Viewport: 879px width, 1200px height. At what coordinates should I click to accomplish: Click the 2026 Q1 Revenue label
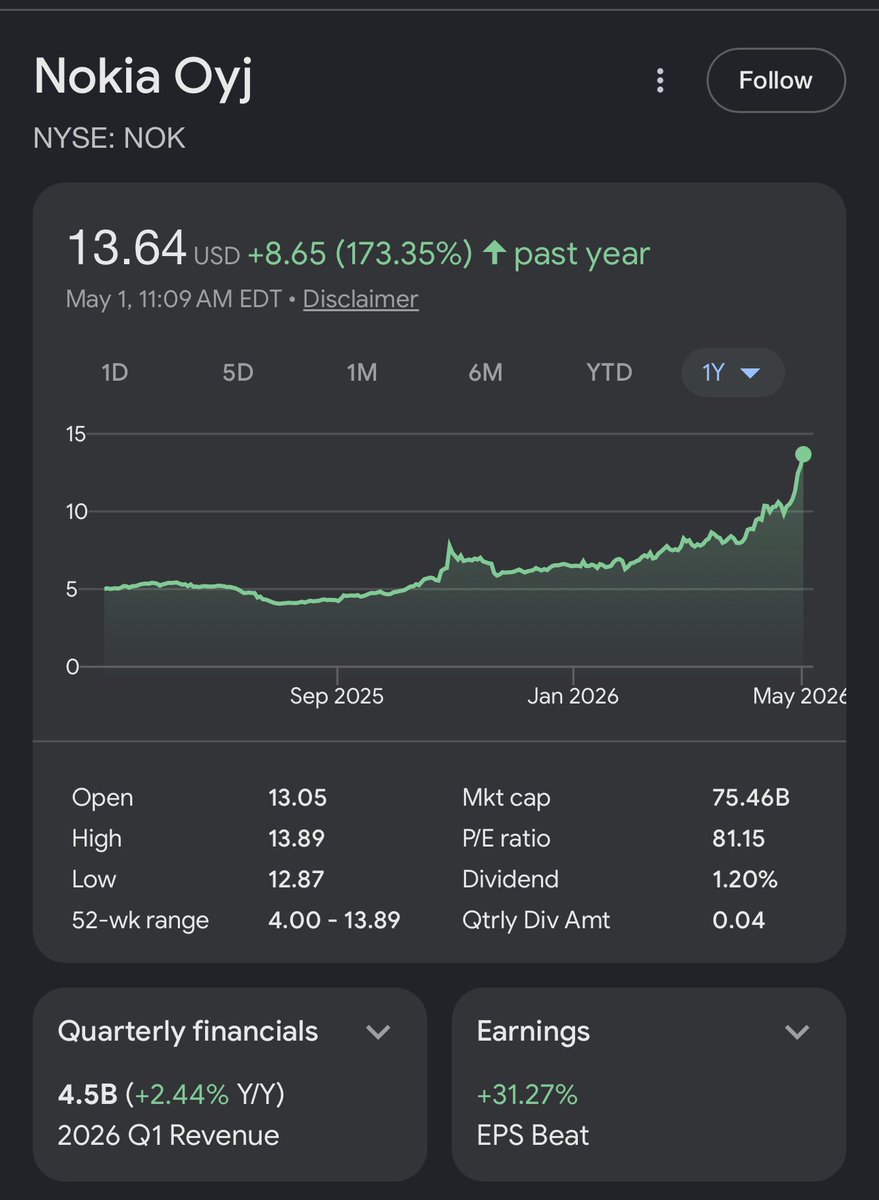click(169, 1135)
